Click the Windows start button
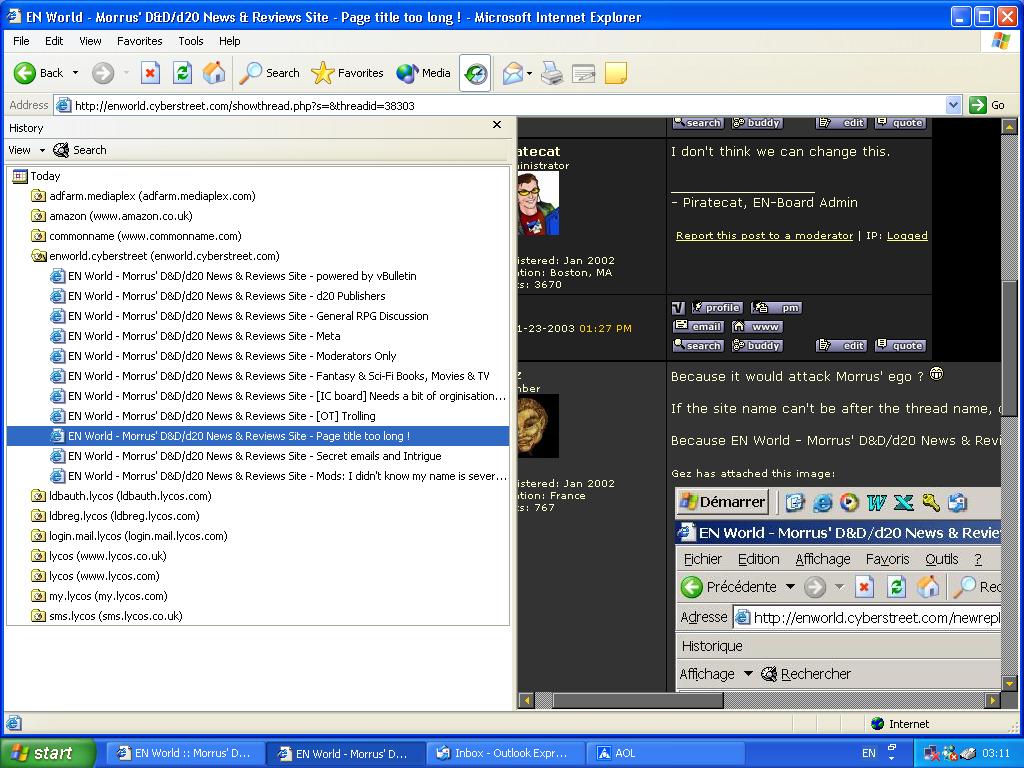Image resolution: width=1024 pixels, height=768 pixels. coord(48,753)
